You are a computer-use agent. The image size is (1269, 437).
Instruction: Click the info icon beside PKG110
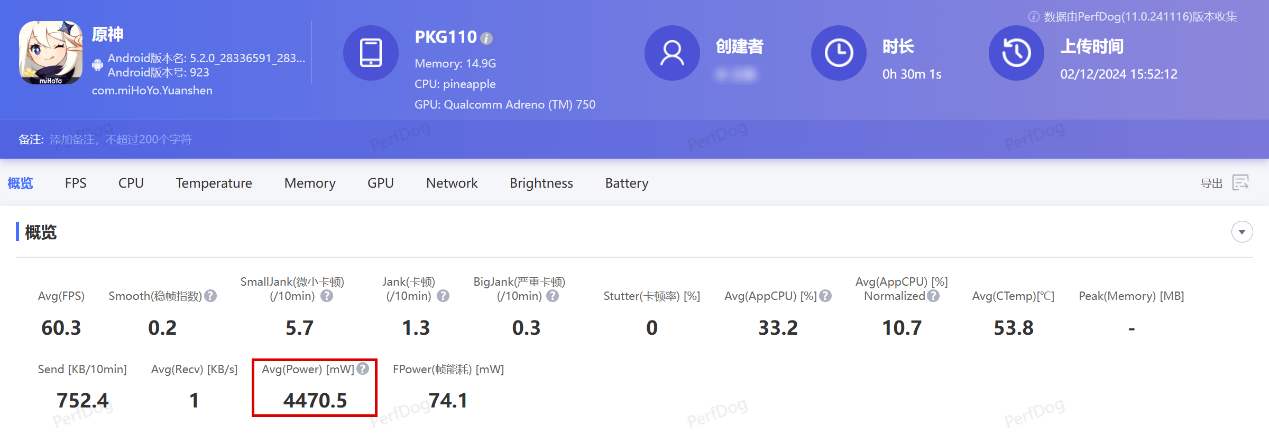point(487,38)
